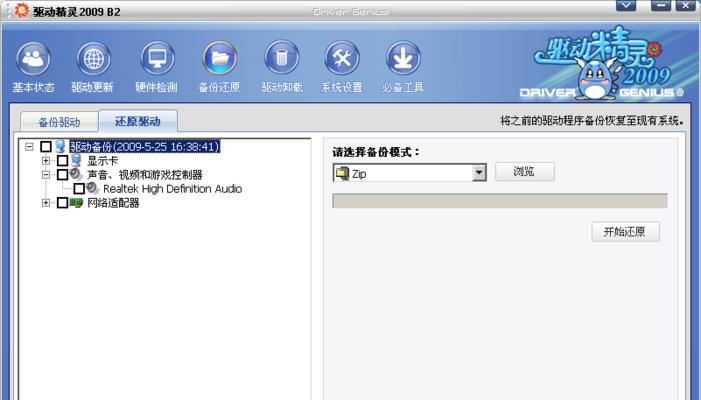The height and width of the screenshot is (400, 701).
Task: Check the 声音、视频和游戏控制器 checkbox
Action: click(63, 174)
